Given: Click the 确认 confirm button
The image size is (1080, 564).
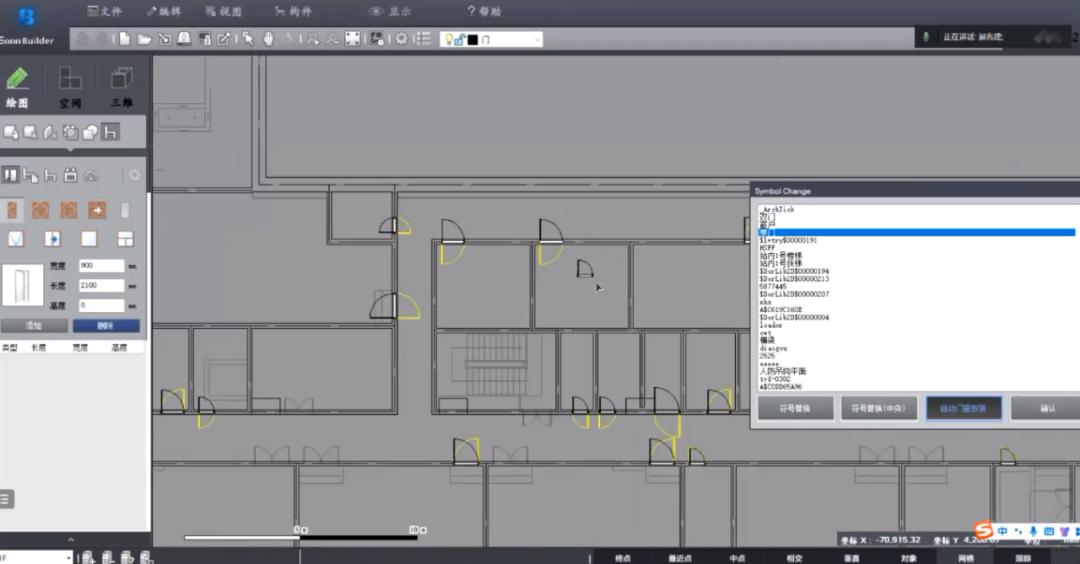Looking at the screenshot, I should point(1046,408).
